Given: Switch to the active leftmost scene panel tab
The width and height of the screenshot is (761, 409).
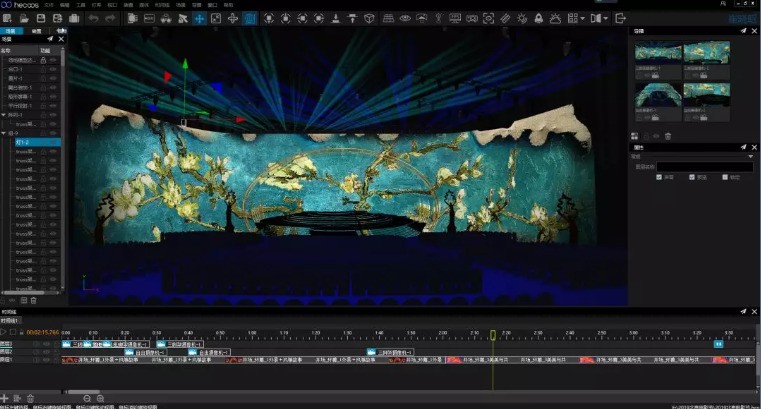Looking at the screenshot, I should point(11,31).
